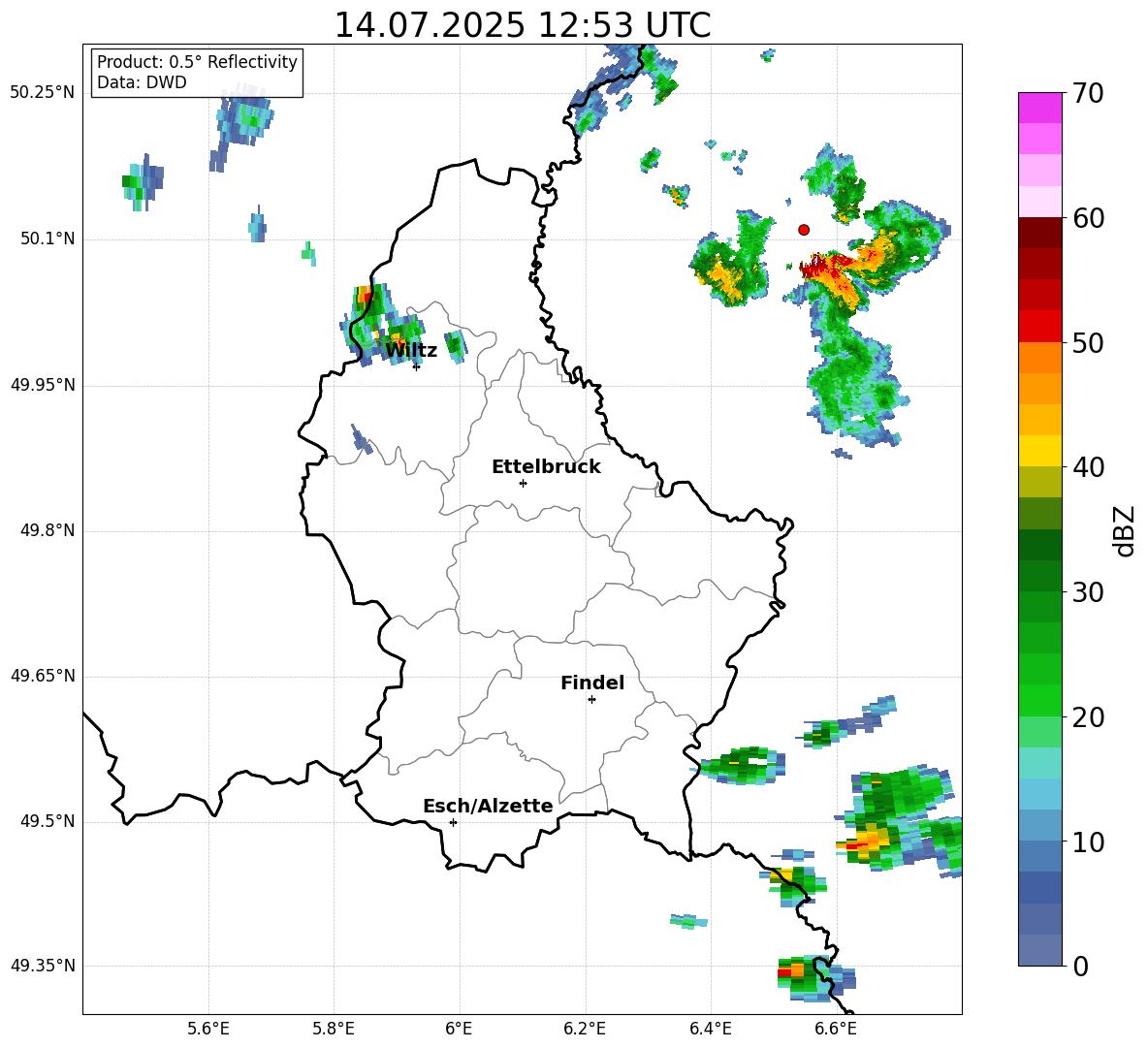Click the 60 tick on colorbar
Screen dimensions: 1148x1048
click(1088, 218)
